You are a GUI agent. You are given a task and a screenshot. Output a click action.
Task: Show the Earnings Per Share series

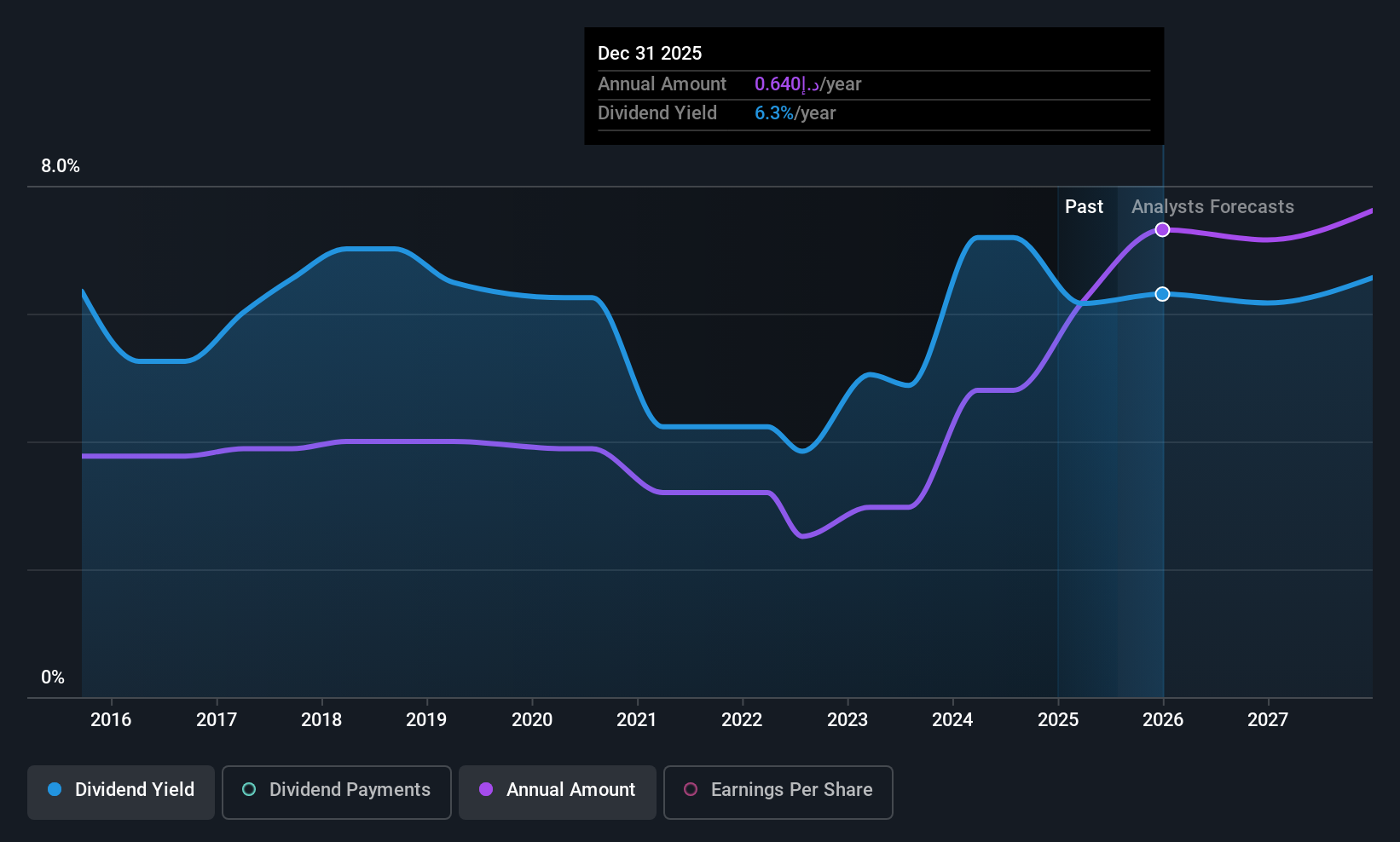point(778,792)
